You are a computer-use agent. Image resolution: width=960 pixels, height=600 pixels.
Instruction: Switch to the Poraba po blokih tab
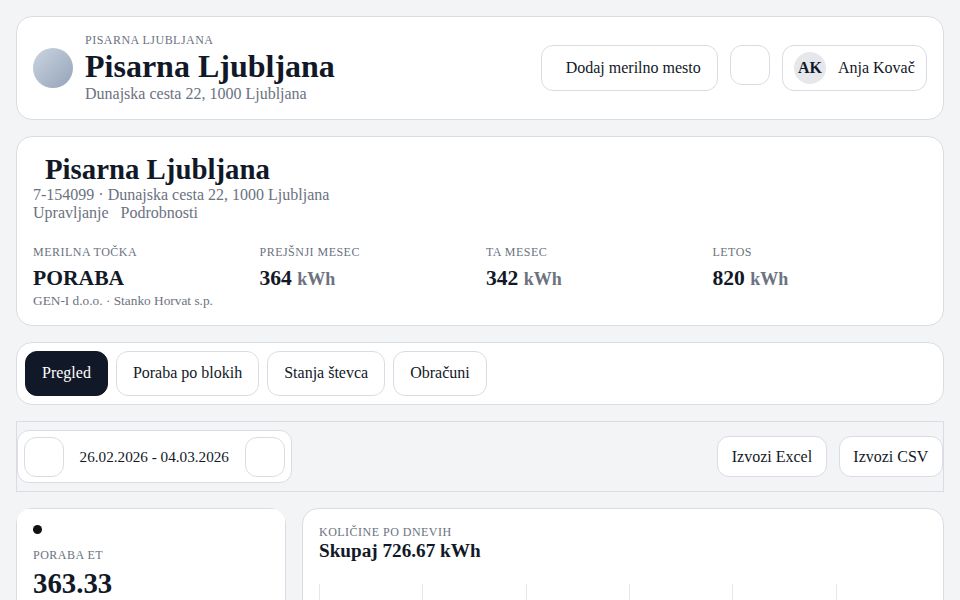point(187,373)
